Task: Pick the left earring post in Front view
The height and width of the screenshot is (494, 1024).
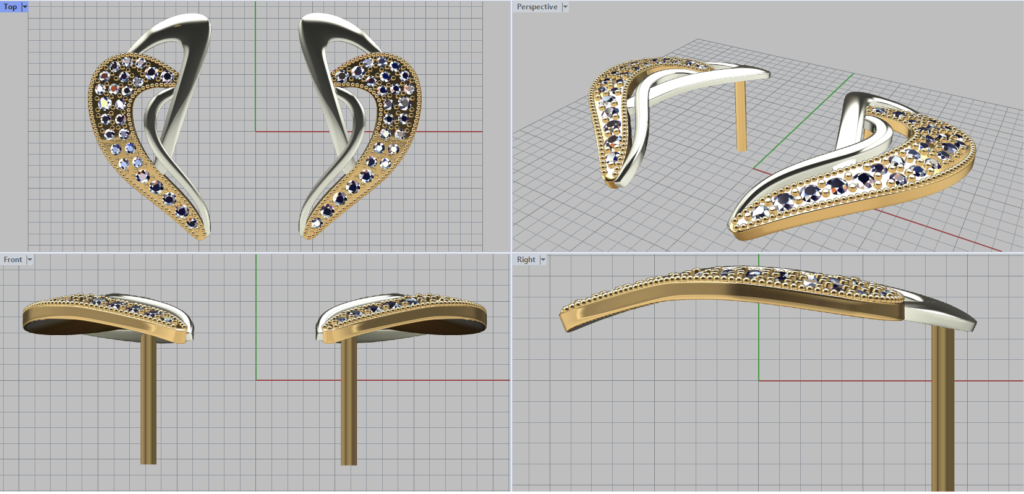Action: (x=148, y=400)
